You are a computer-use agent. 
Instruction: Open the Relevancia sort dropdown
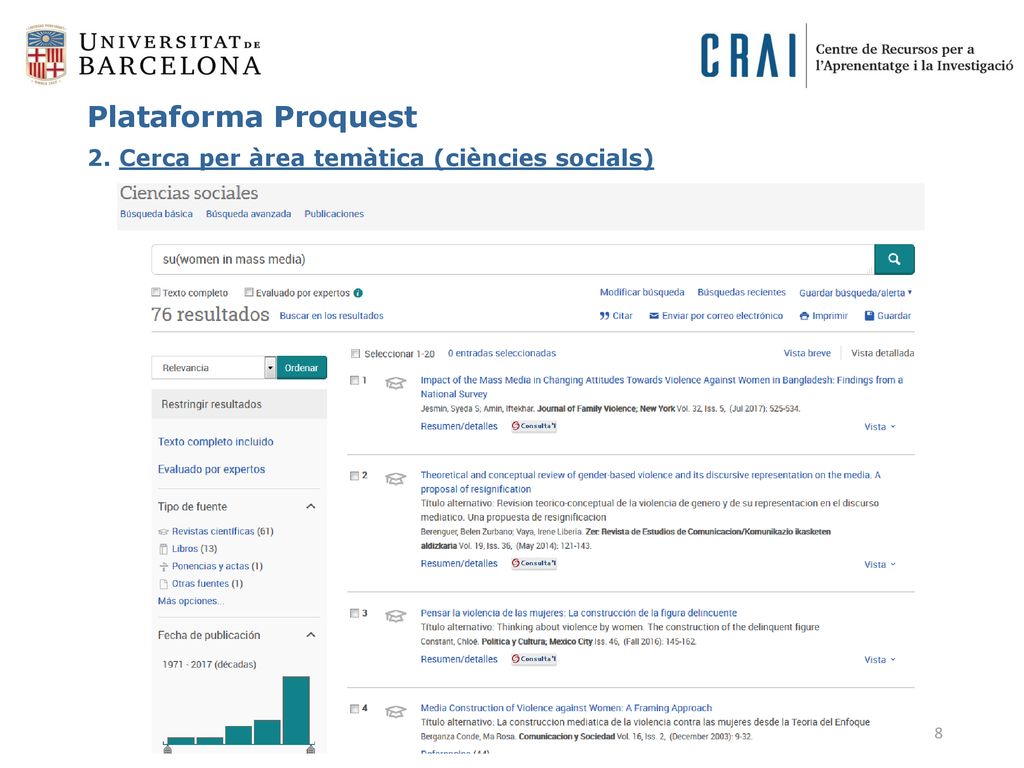tap(214, 368)
